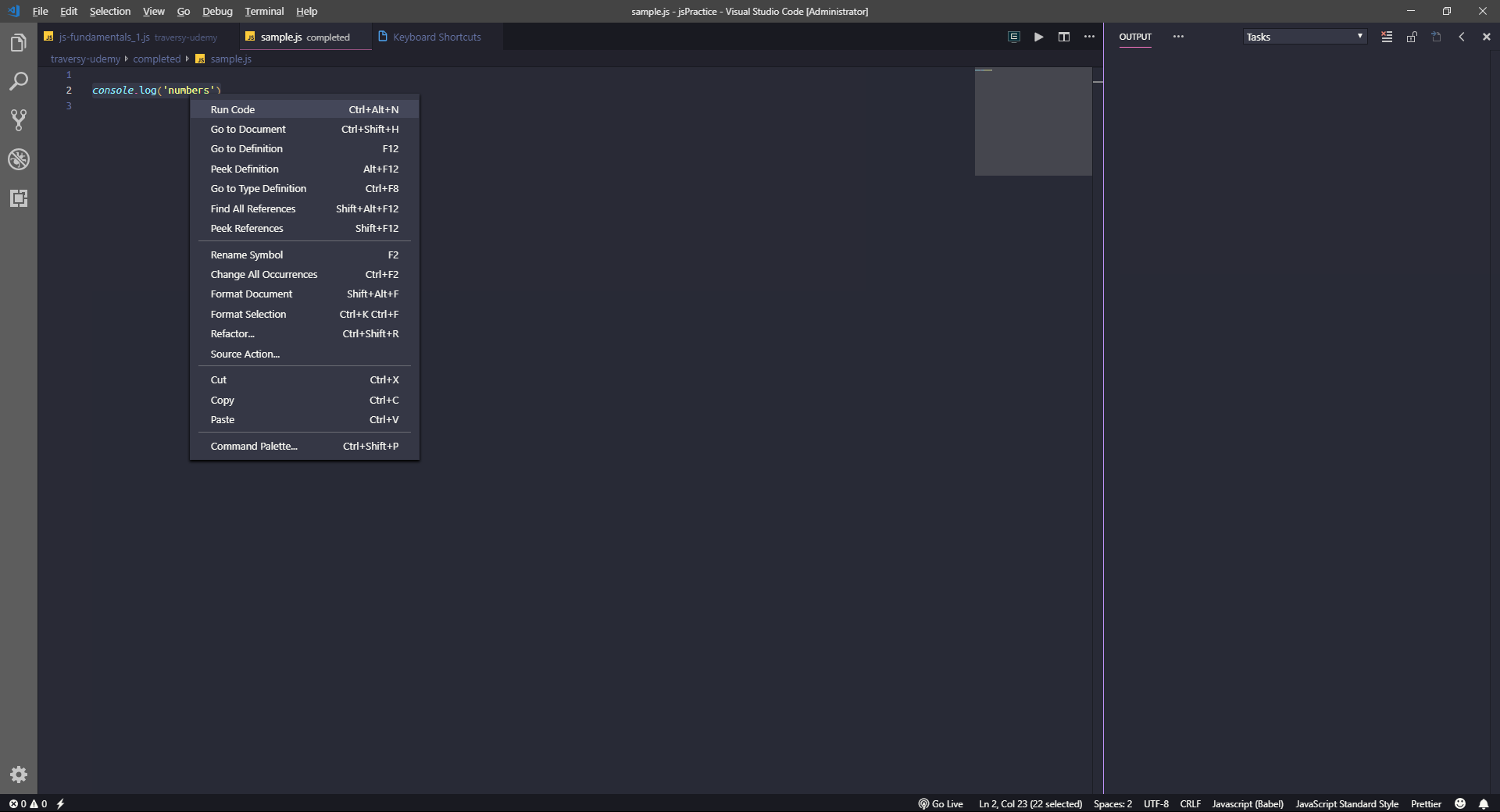
Task: Change indentation via Spaces: 2
Action: pos(1112,803)
